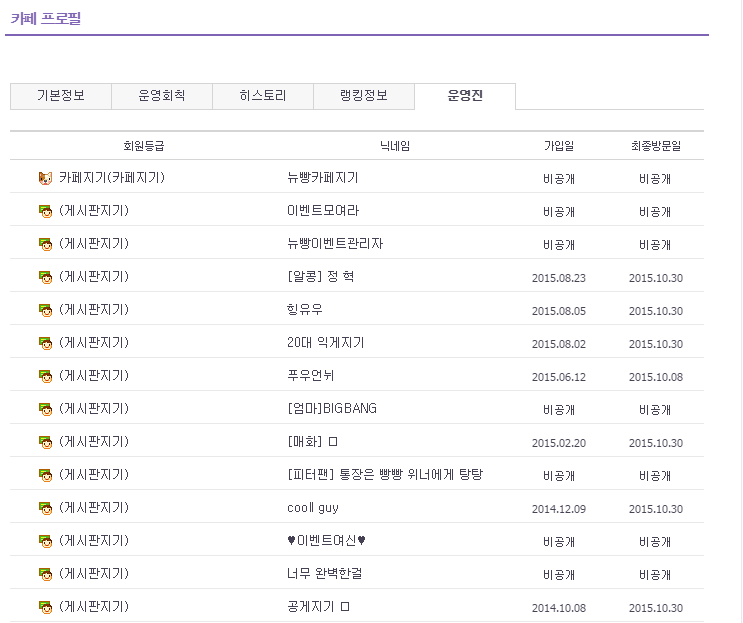Click the board manager icon beside ♥이벤트여신♥
This screenshot has width=743, height=623.
click(x=45, y=541)
